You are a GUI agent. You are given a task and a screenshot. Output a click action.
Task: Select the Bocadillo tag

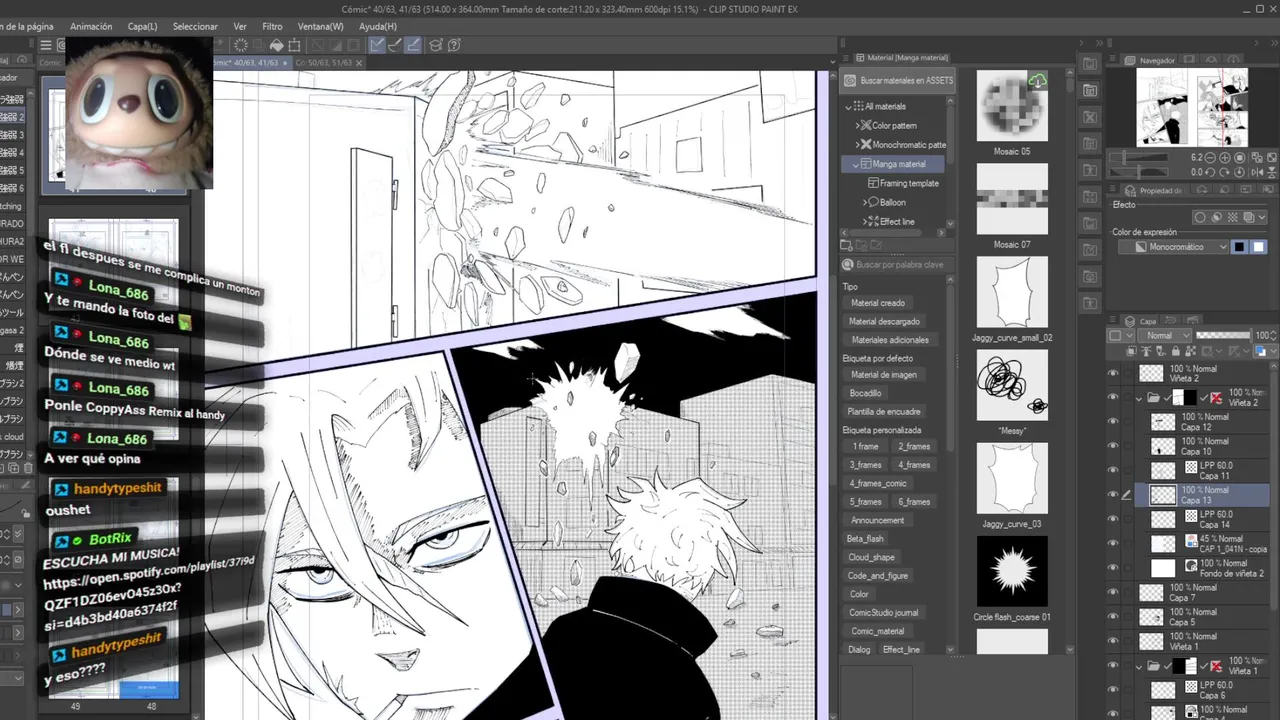click(x=865, y=393)
